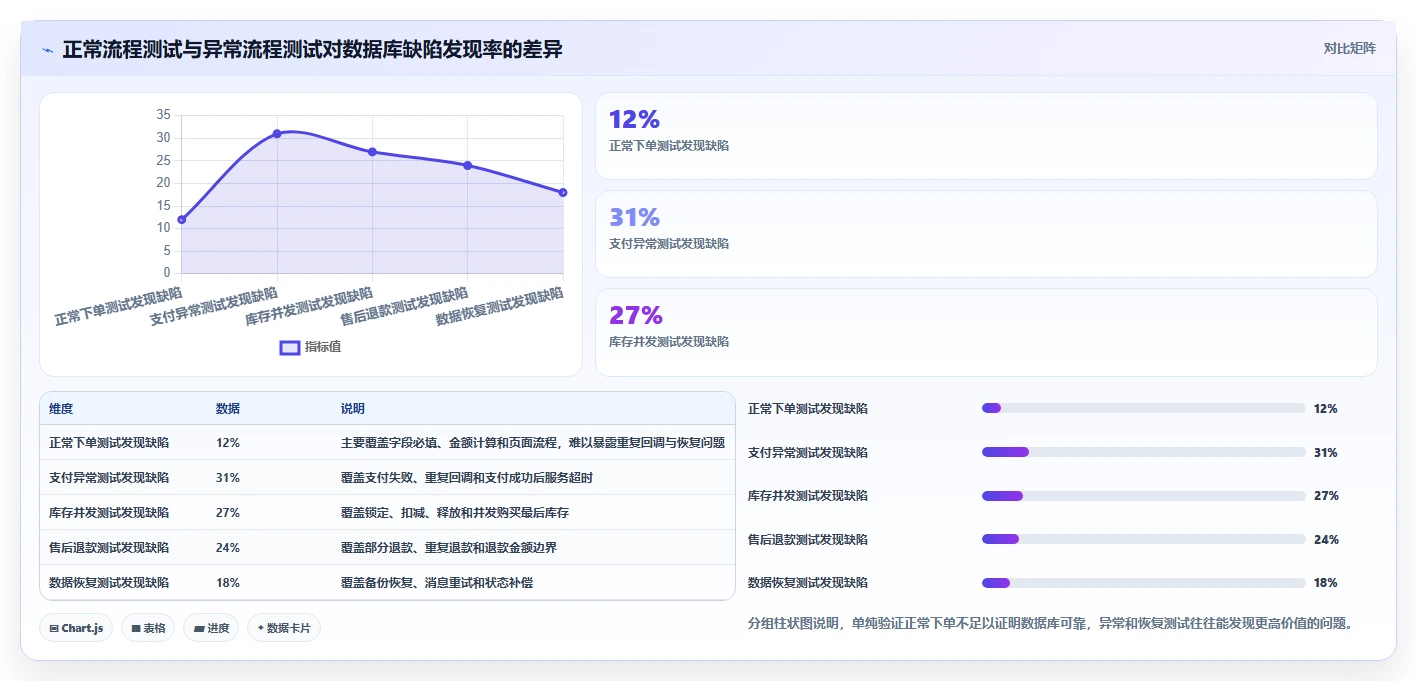The height and width of the screenshot is (681, 1417).
Task: Click the progress bar for 售后退款测试发现缺陷
Action: click(1144, 539)
